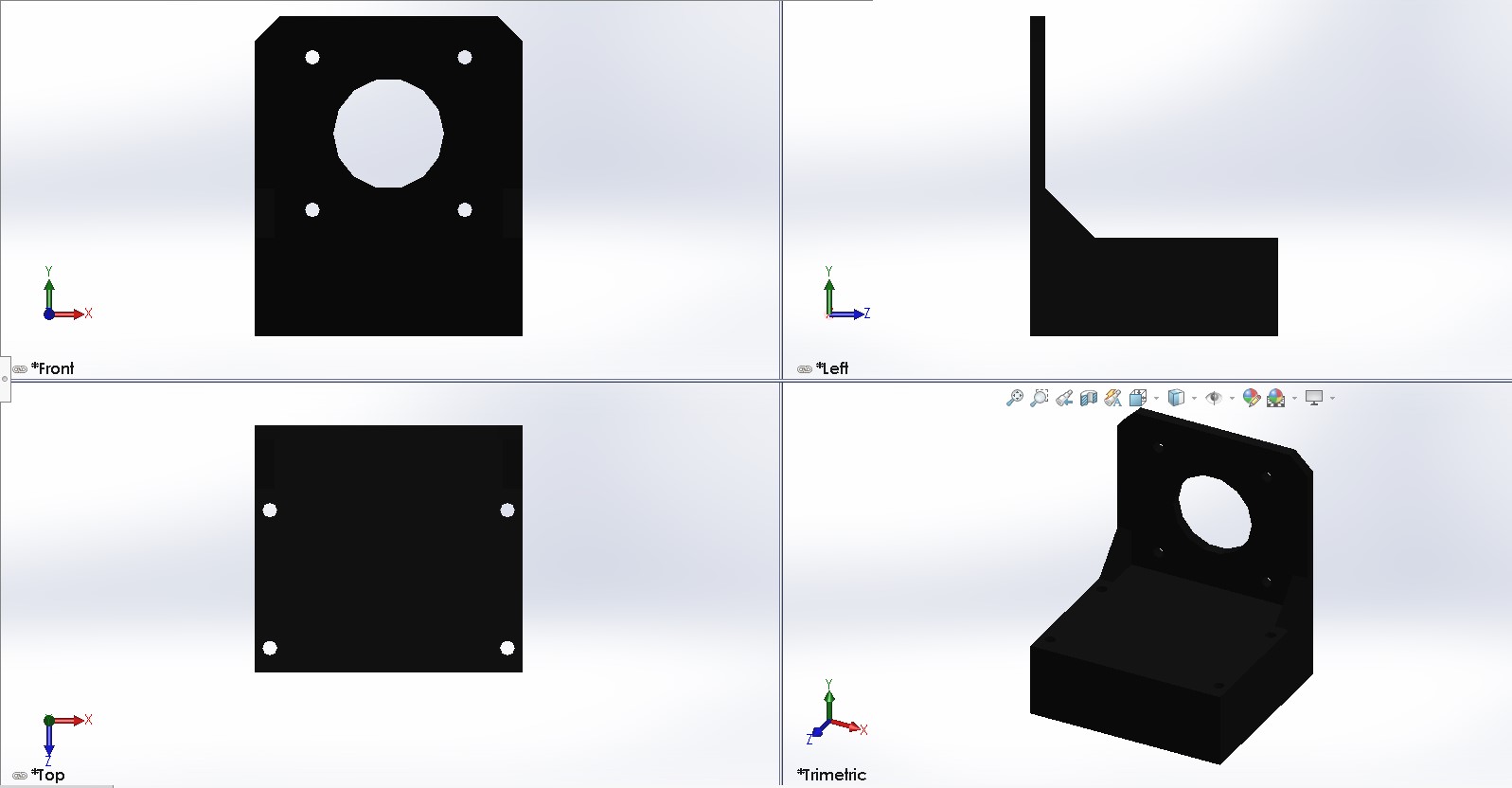
Task: Select the upper-right mounting hole in Front view
Action: [465, 58]
